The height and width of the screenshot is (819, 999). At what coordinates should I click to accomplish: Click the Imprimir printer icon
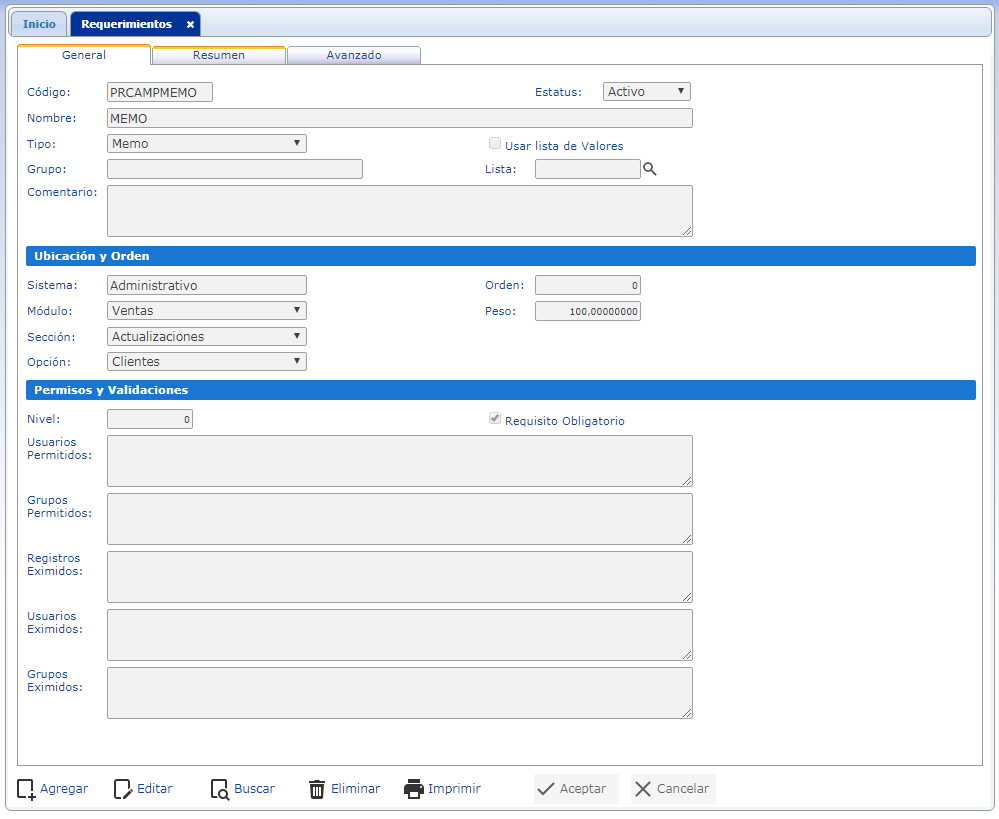(x=414, y=789)
